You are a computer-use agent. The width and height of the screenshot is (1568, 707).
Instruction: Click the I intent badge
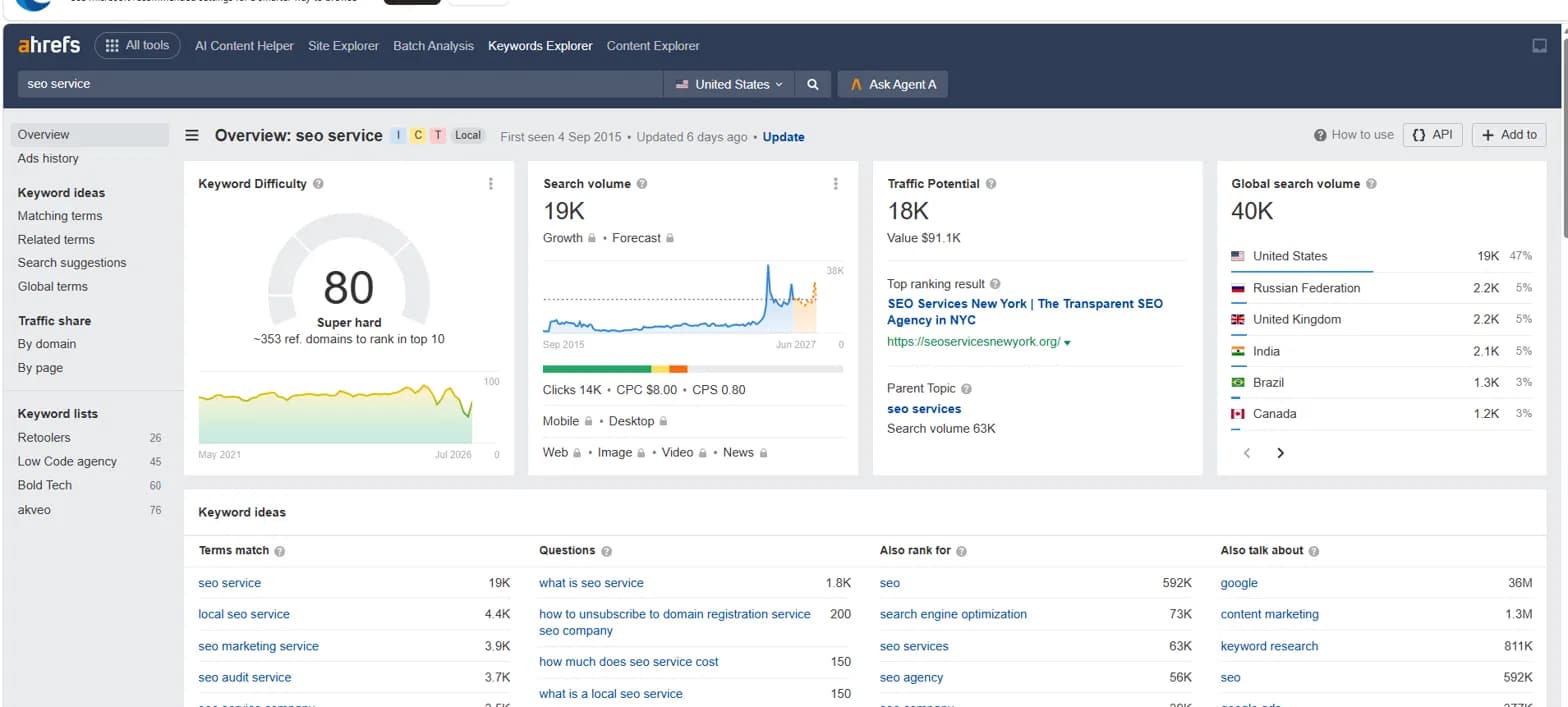pos(398,136)
